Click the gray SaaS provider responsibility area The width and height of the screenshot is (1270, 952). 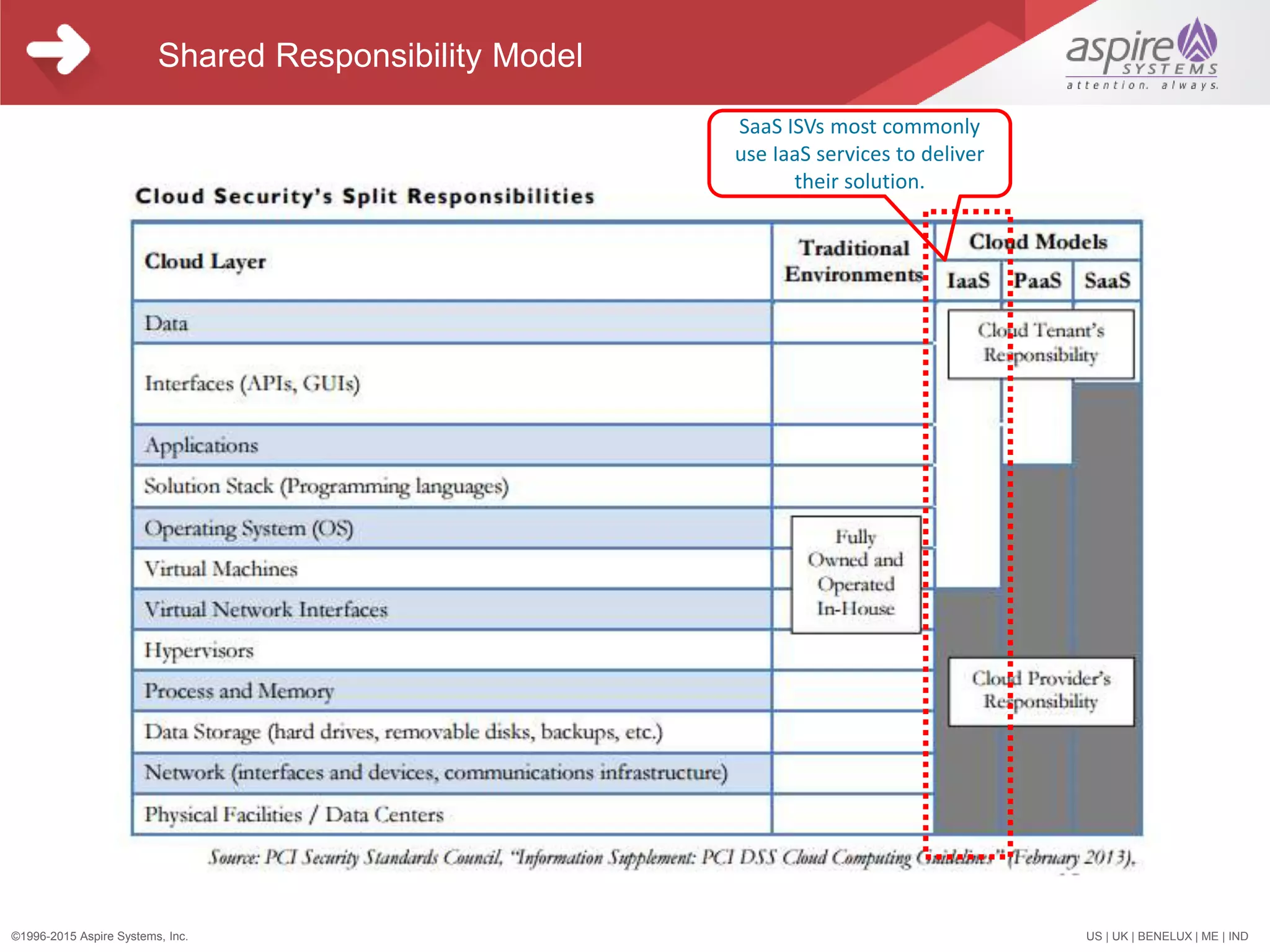click(1107, 527)
